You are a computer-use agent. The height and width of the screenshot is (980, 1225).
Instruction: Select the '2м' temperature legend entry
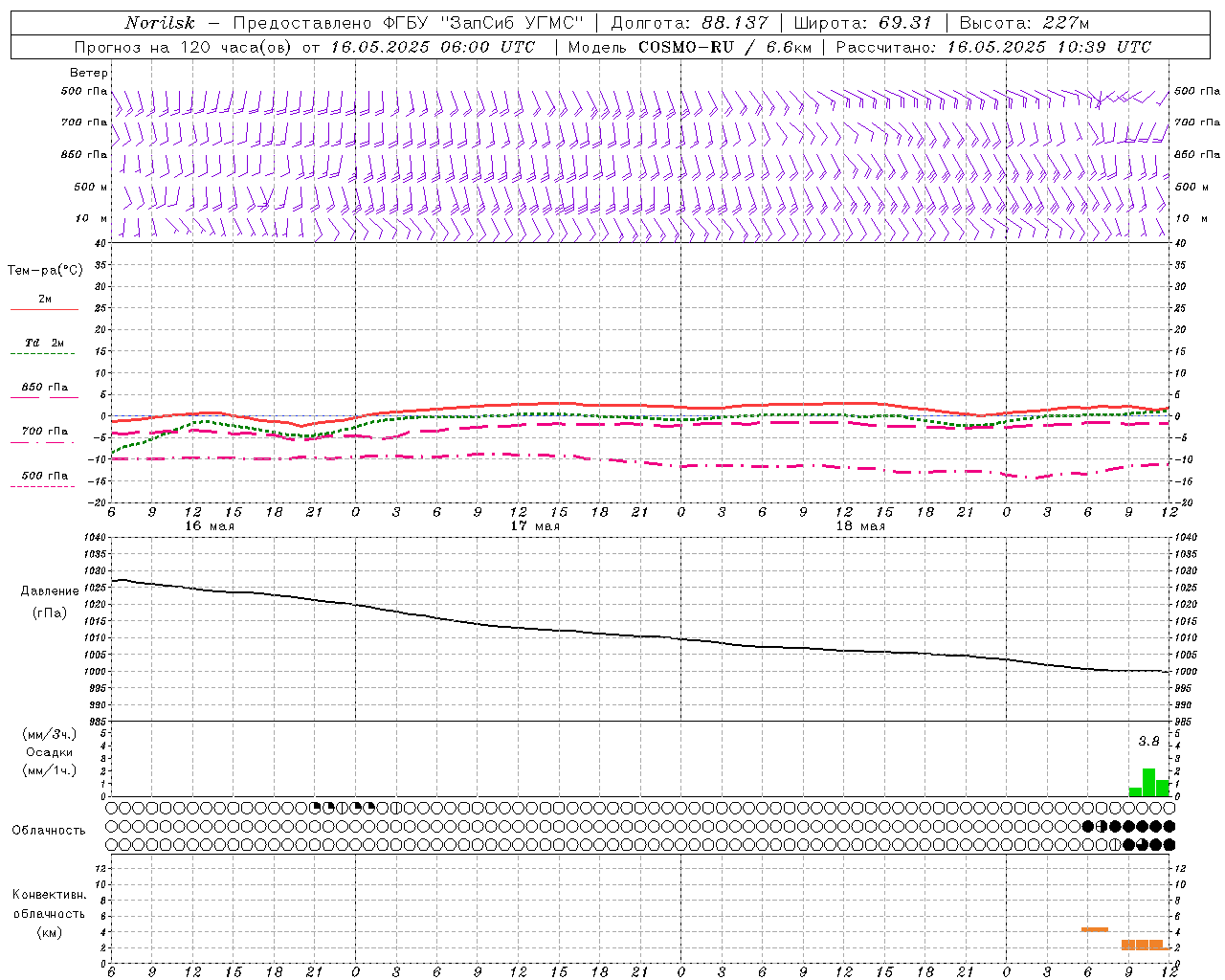tap(45, 299)
